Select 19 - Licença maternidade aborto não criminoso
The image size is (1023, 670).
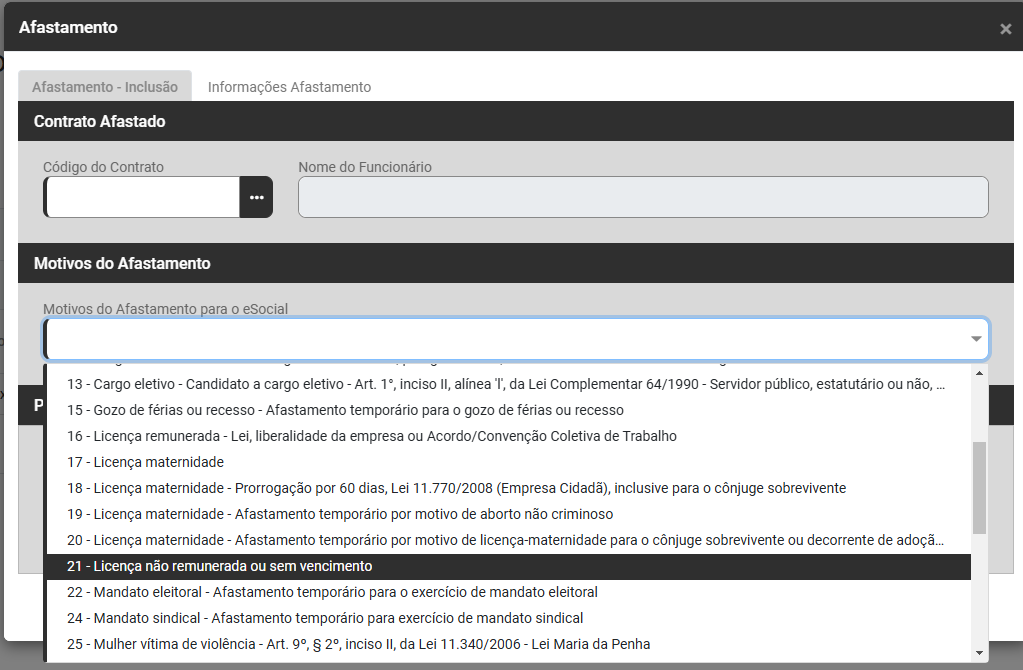tap(340, 514)
